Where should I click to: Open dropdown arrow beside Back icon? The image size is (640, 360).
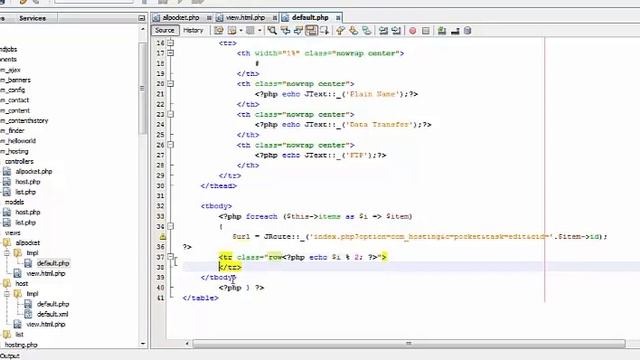[241, 31]
